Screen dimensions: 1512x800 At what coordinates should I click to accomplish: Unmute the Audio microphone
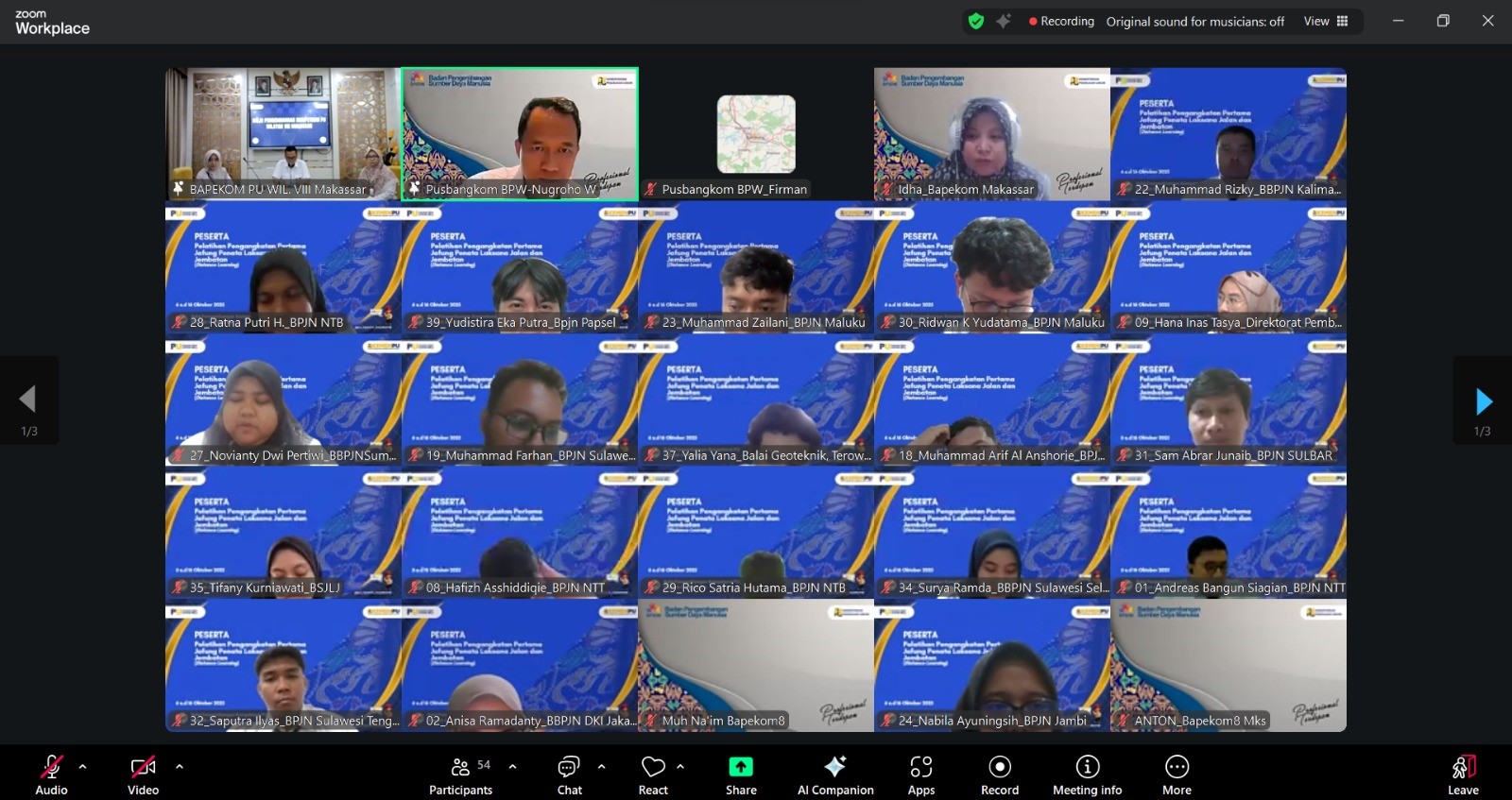click(x=51, y=774)
